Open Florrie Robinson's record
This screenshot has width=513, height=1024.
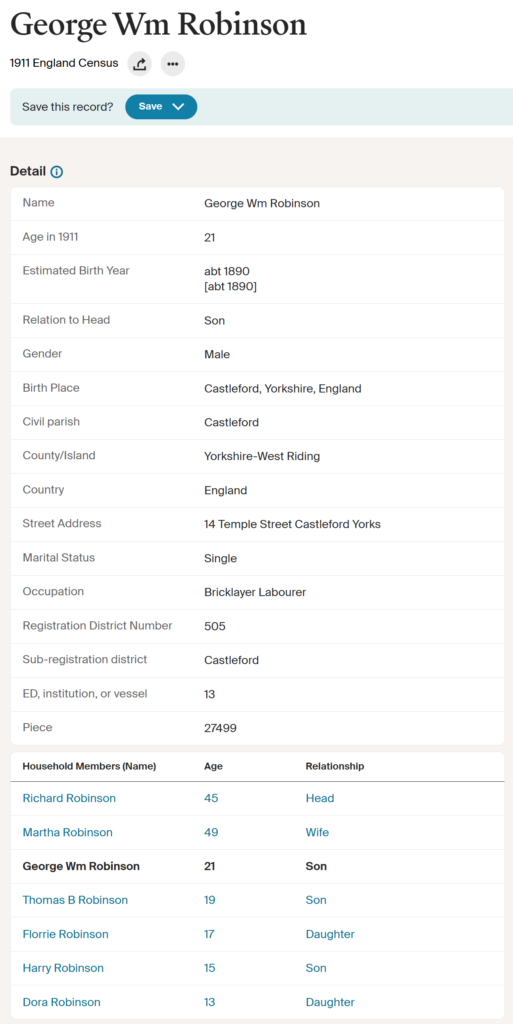coord(65,934)
